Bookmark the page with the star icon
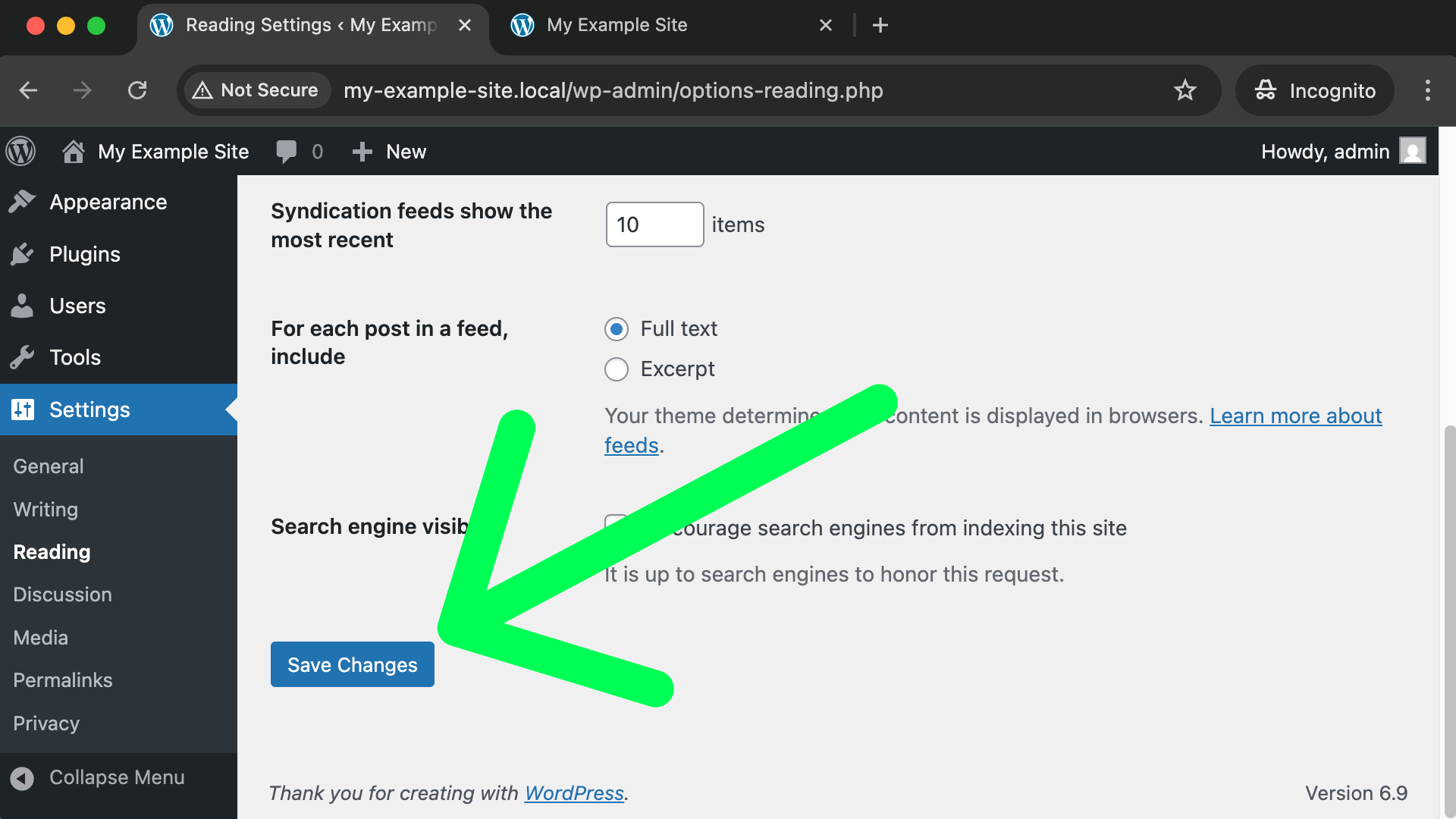1456x819 pixels. point(1185,90)
